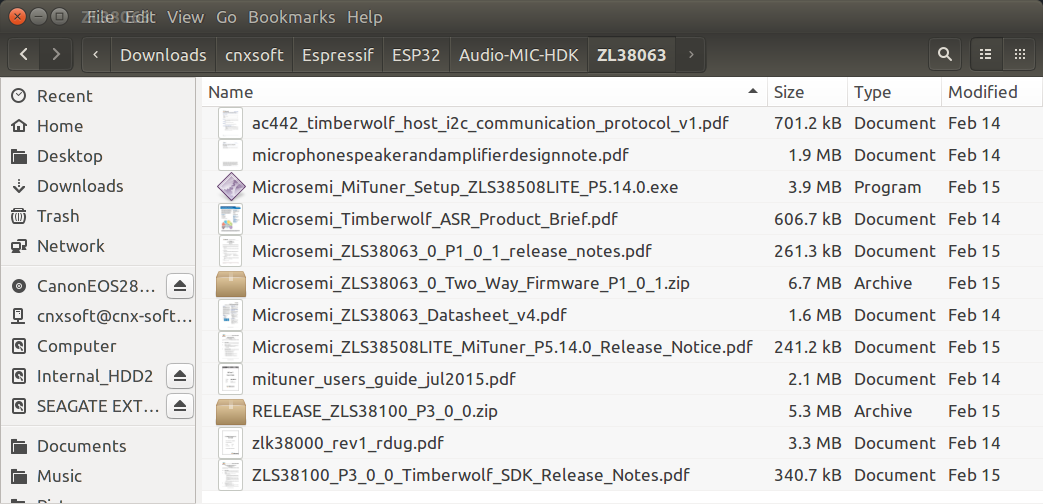Image resolution: width=1043 pixels, height=504 pixels.
Task: Eject the Internal_HDD2 drive
Action: pyautogui.click(x=180, y=376)
